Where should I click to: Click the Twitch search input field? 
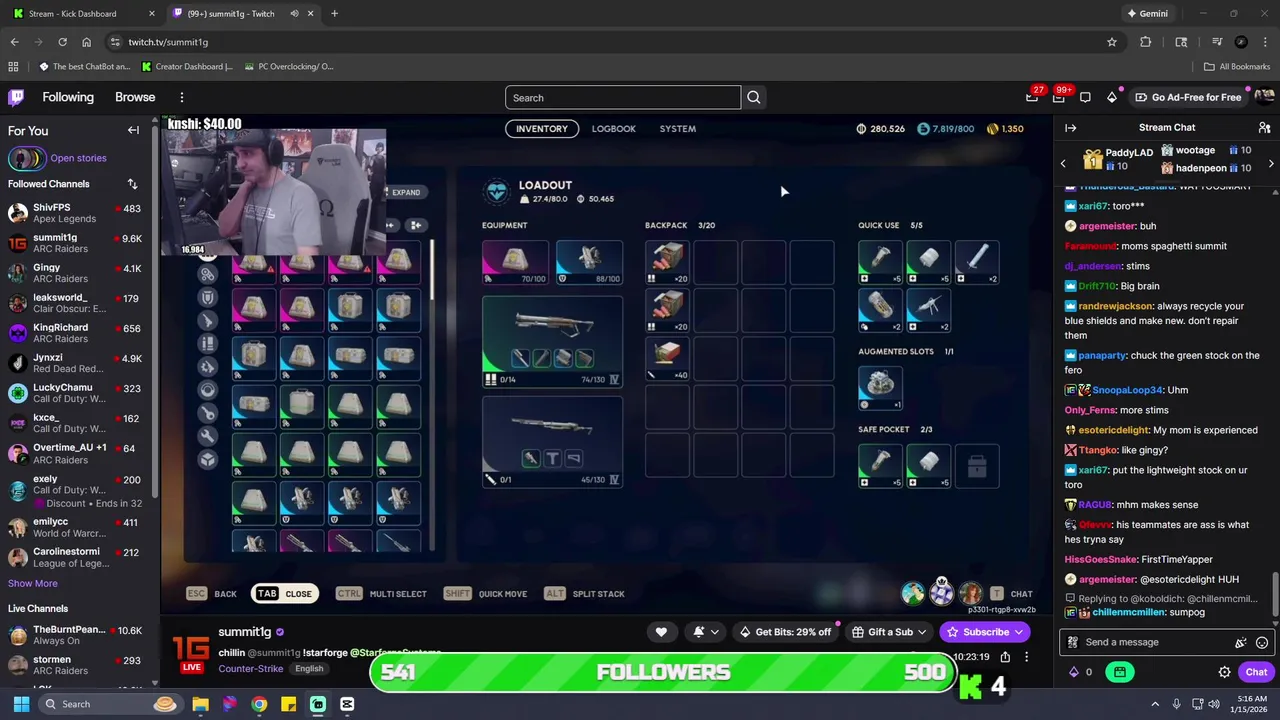click(x=623, y=97)
